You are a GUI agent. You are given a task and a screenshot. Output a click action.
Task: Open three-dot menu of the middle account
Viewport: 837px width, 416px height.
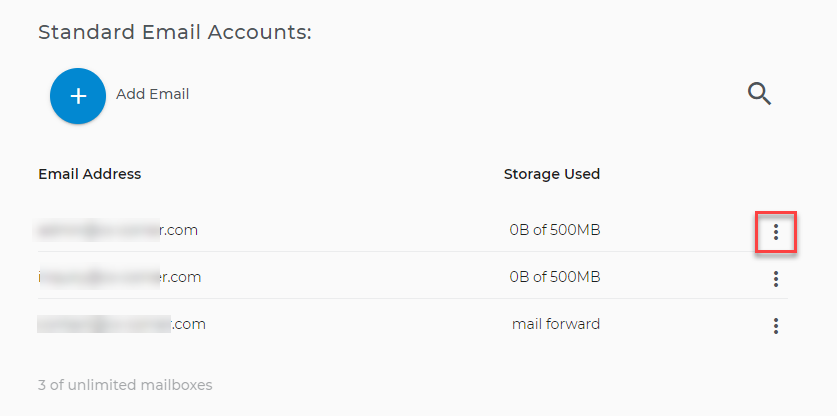click(x=776, y=279)
